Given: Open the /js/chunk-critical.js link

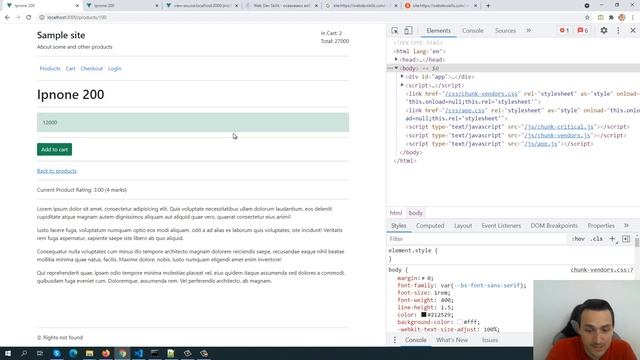Looking at the screenshot, I should (x=558, y=127).
